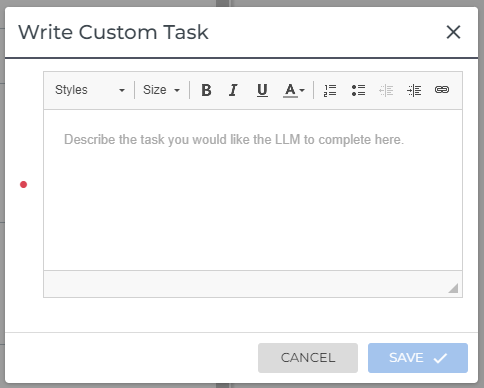This screenshot has width=484, height=388.
Task: Open the Styles dropdown
Action: [90, 90]
